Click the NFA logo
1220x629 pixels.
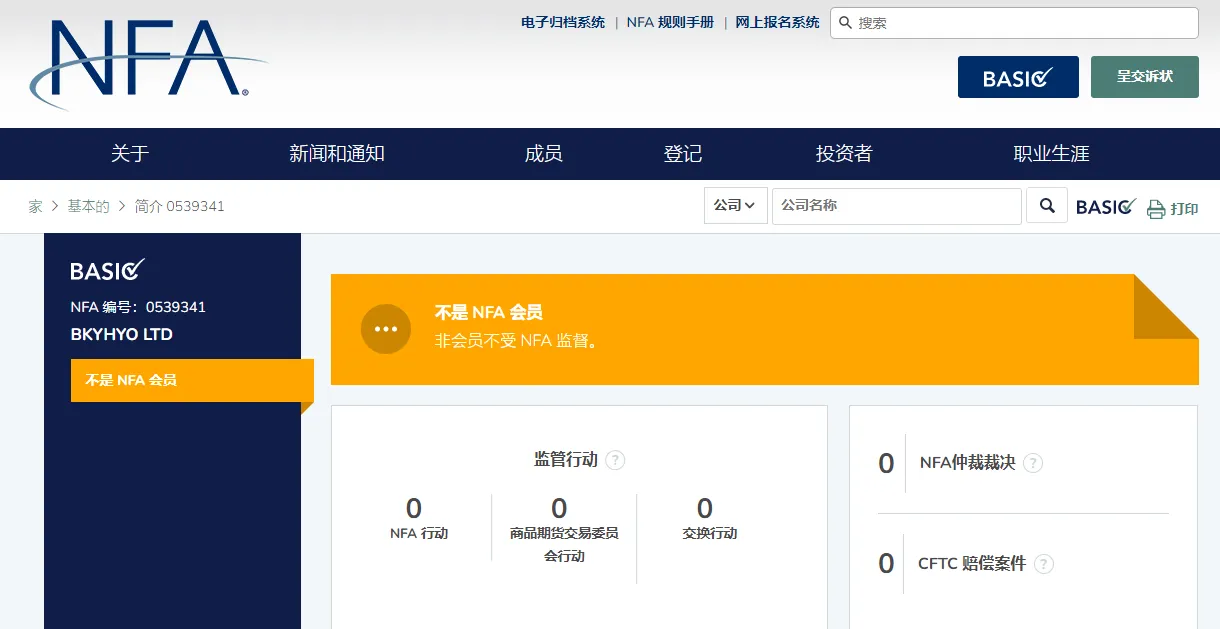(x=148, y=64)
